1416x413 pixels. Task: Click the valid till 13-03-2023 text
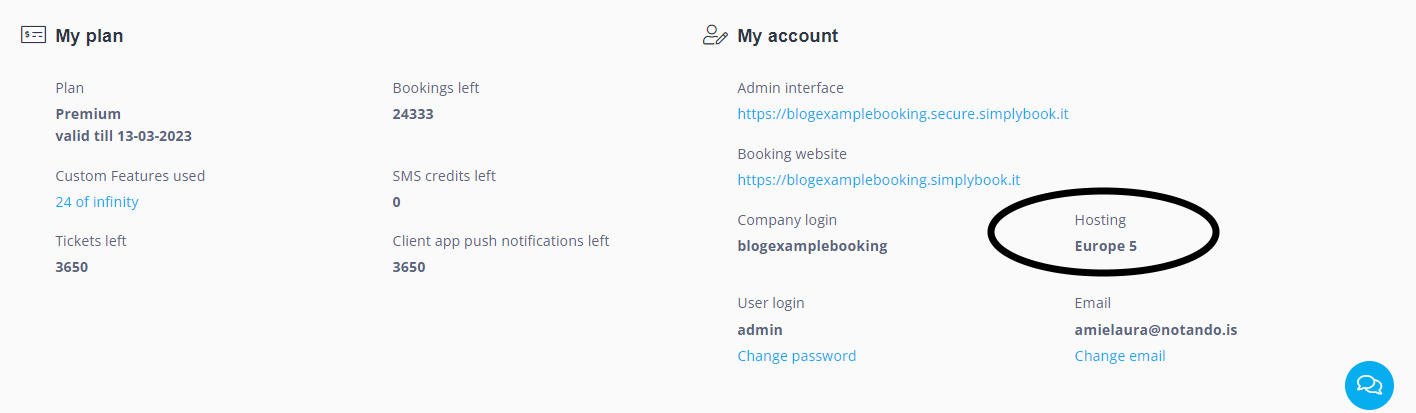(x=124, y=136)
